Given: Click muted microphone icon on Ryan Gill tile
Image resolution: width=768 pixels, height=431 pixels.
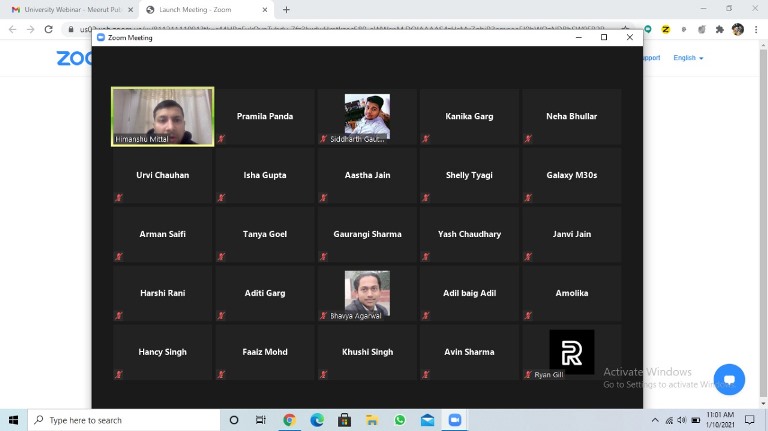Looking at the screenshot, I should 528,374.
